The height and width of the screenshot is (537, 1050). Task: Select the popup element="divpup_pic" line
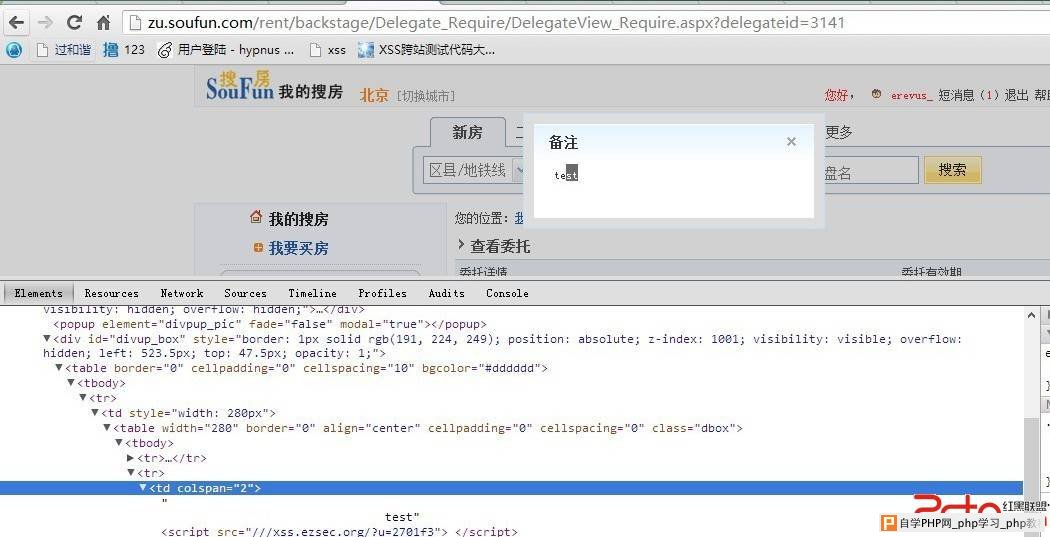270,324
